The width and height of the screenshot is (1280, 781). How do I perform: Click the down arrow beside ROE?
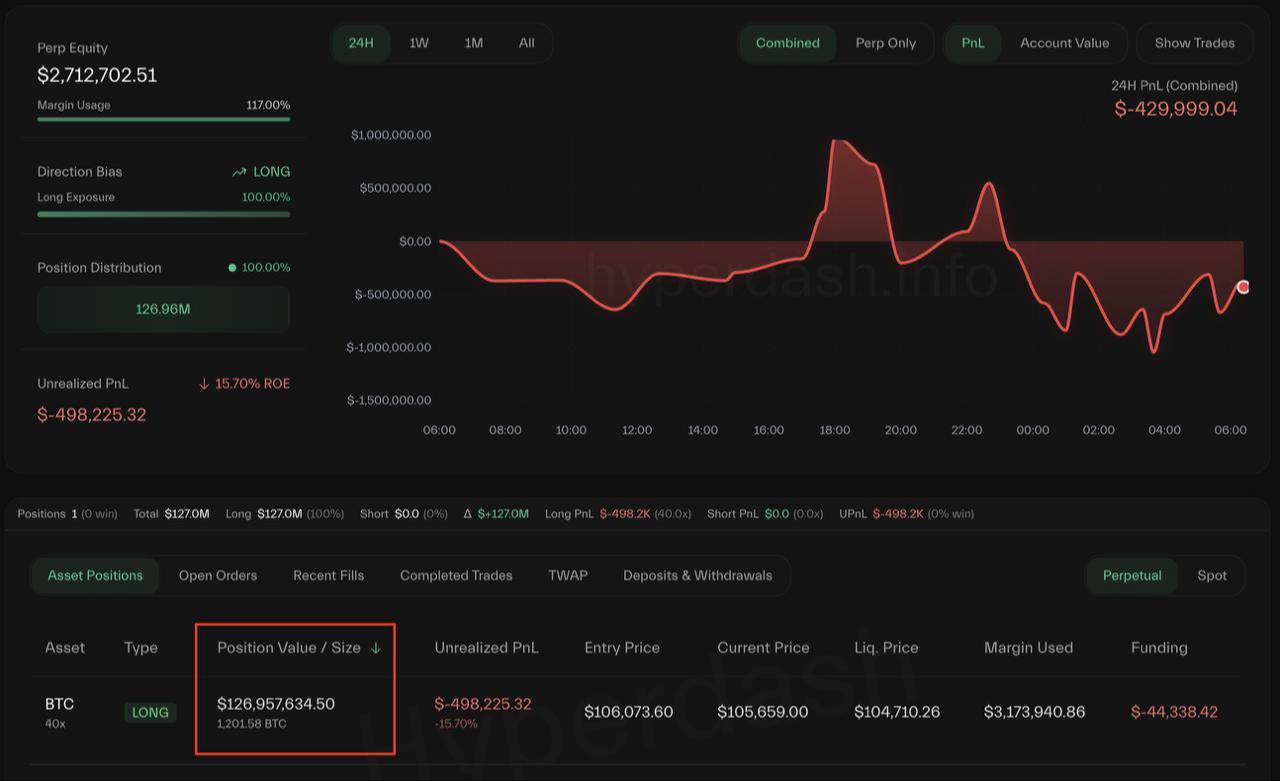[204, 384]
